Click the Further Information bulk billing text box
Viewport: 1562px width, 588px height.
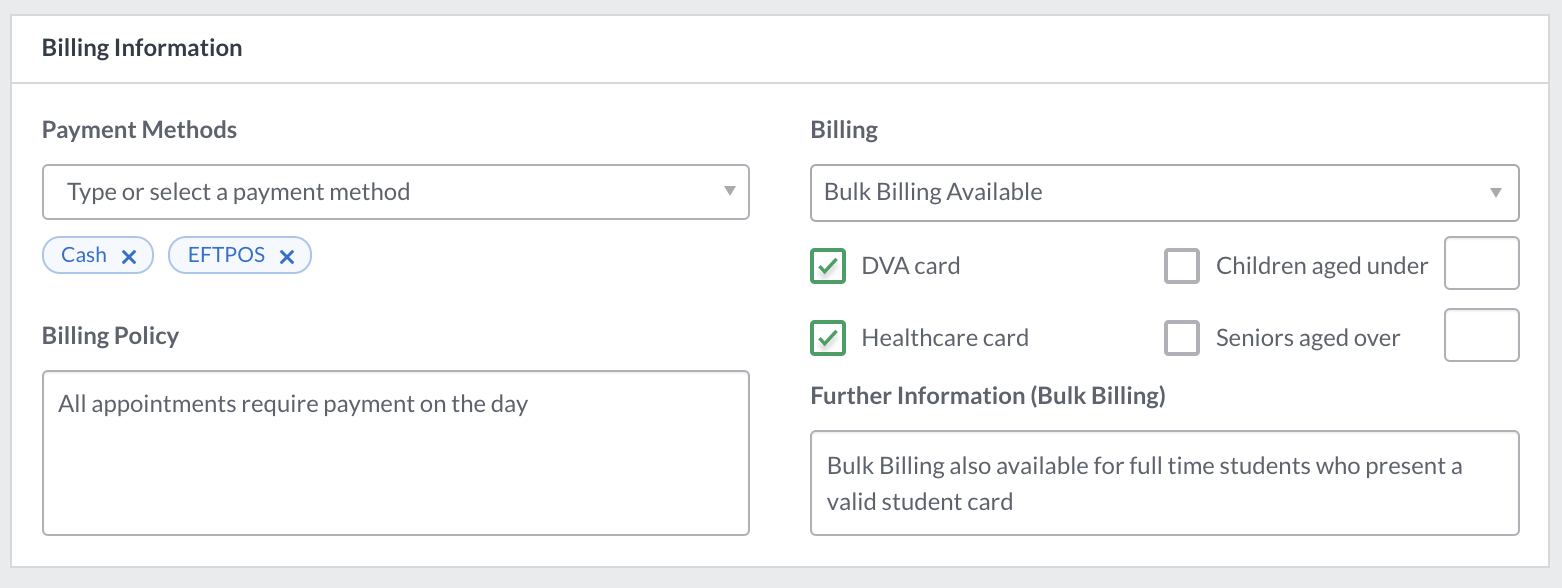point(1164,483)
